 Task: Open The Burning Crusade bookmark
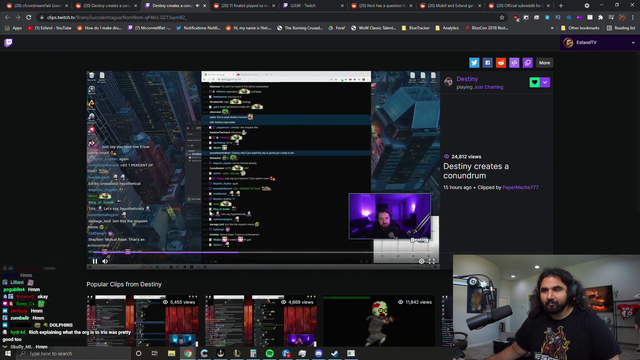click(299, 28)
